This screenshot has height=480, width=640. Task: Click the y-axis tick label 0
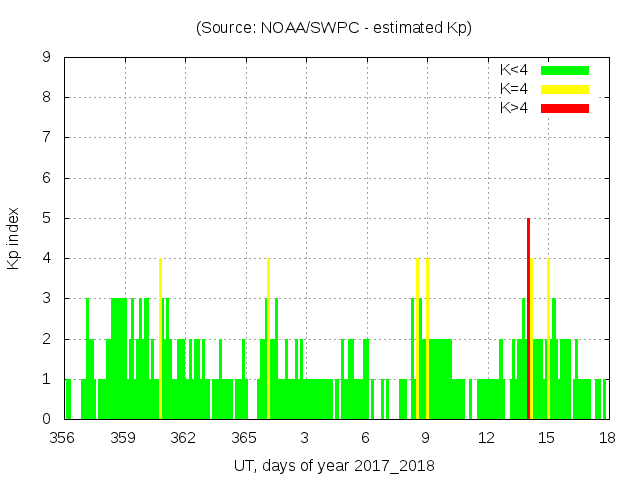(x=47, y=419)
